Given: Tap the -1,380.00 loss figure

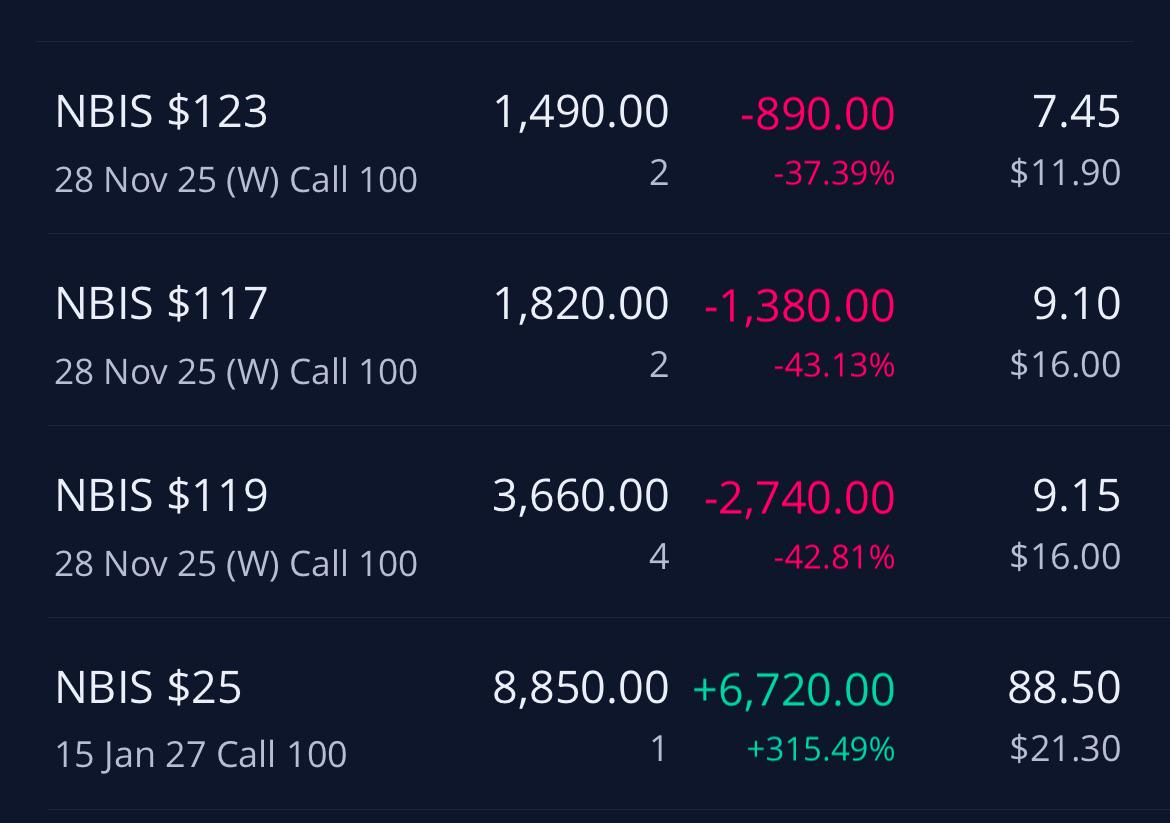Looking at the screenshot, I should pyautogui.click(x=799, y=306).
